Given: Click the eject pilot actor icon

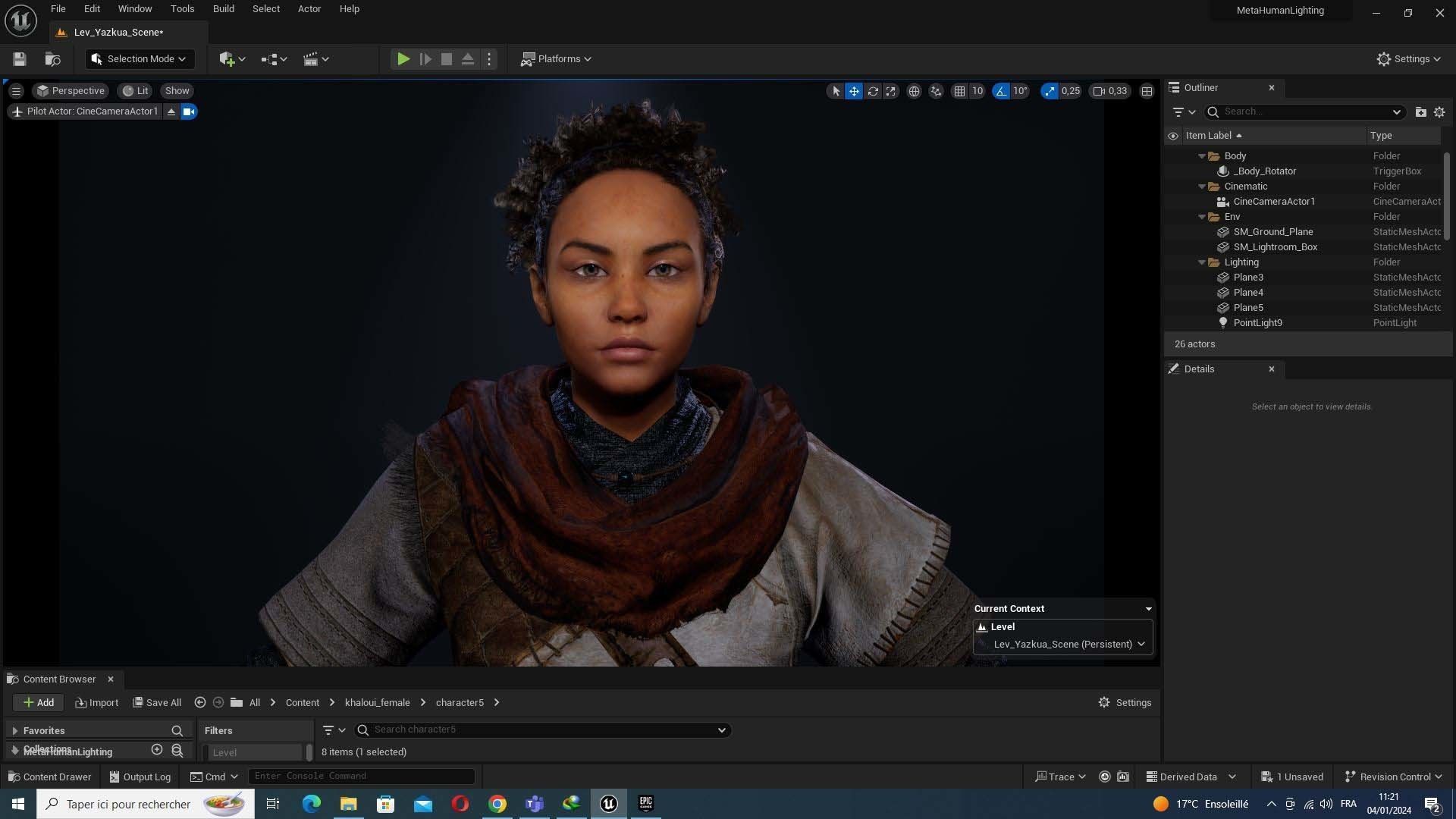Looking at the screenshot, I should 171,111.
